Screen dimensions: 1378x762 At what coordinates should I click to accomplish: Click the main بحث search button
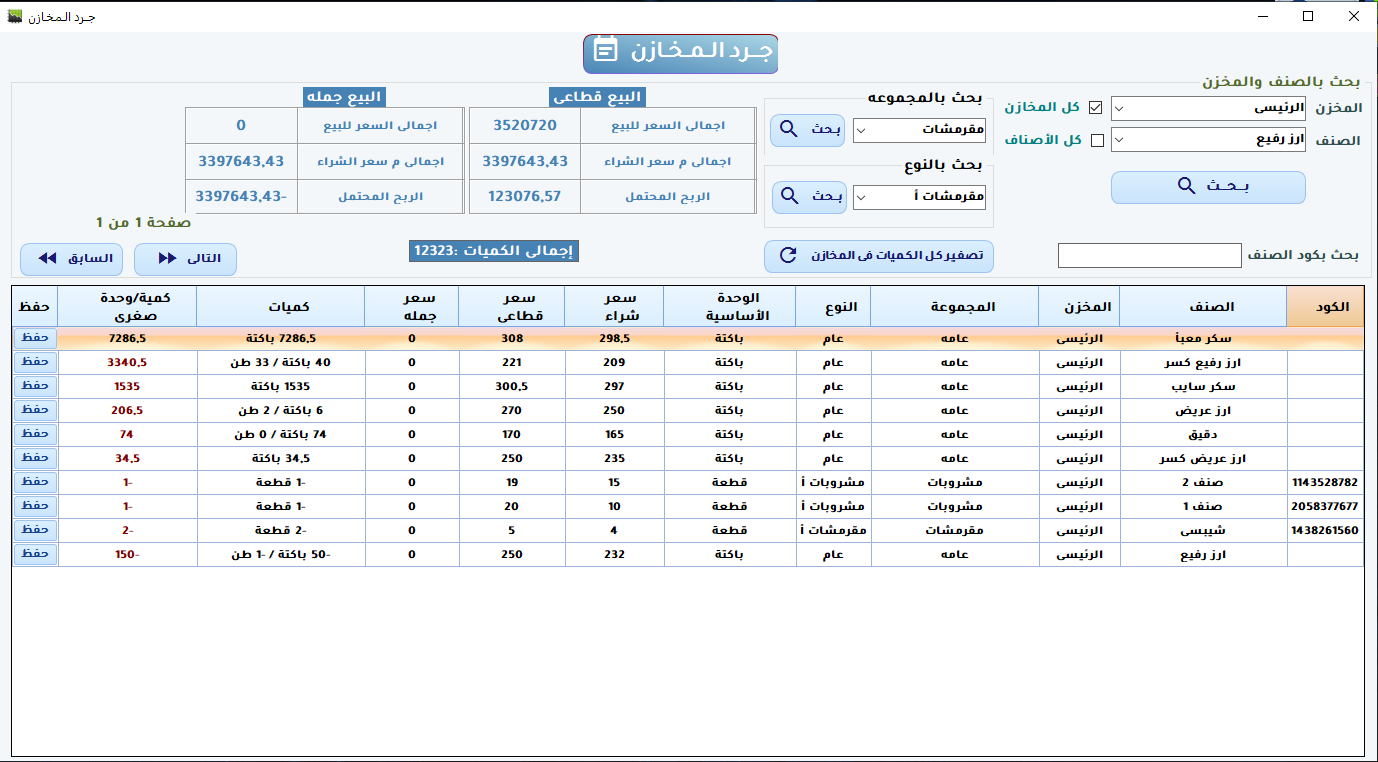(x=1206, y=187)
